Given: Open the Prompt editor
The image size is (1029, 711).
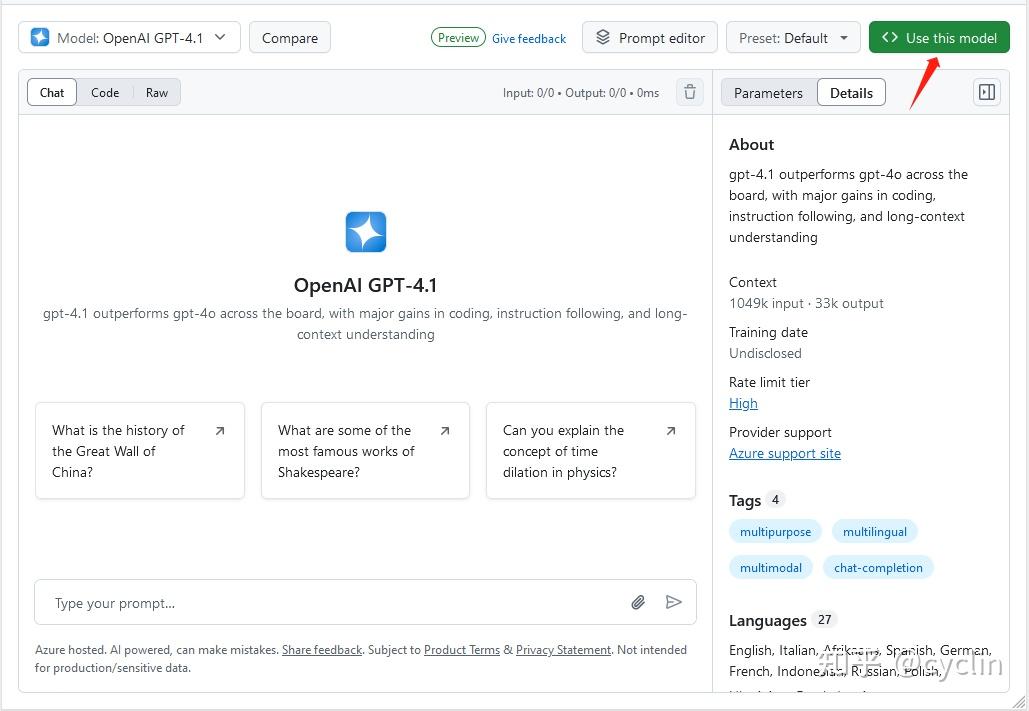Looking at the screenshot, I should click(650, 38).
